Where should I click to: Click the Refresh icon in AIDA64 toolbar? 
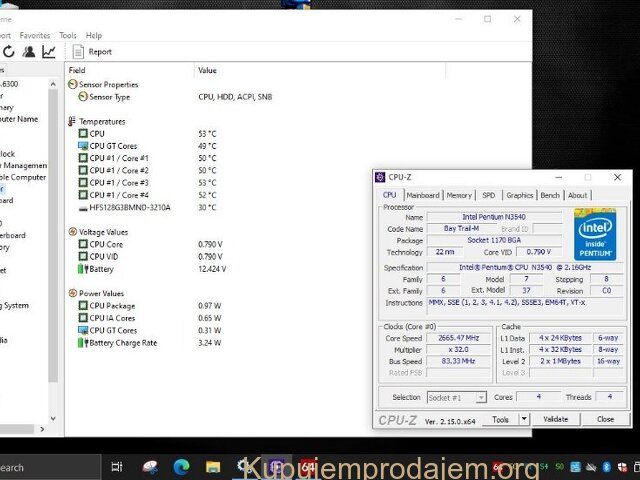pyautogui.click(x=9, y=52)
